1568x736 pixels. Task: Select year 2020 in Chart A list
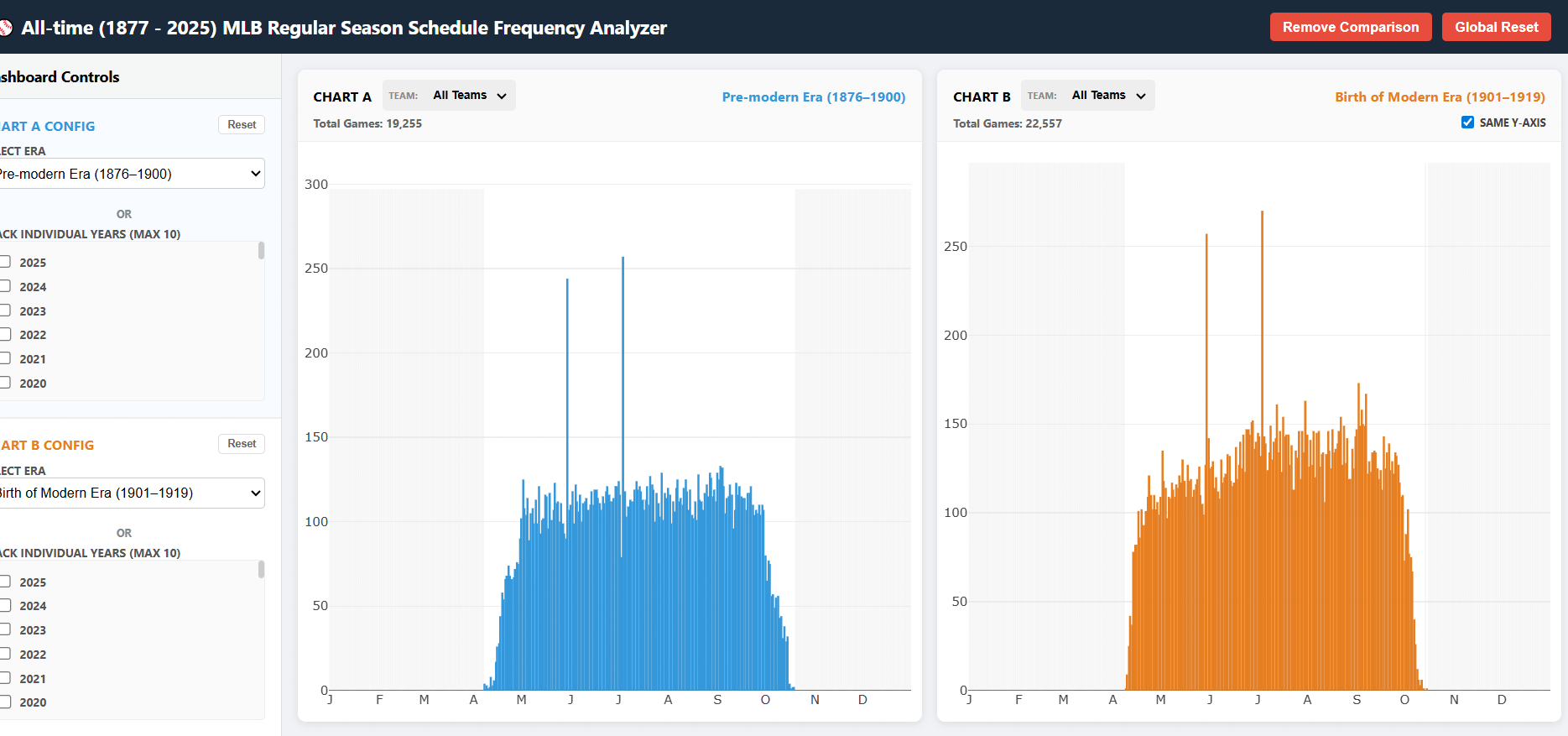(6, 383)
